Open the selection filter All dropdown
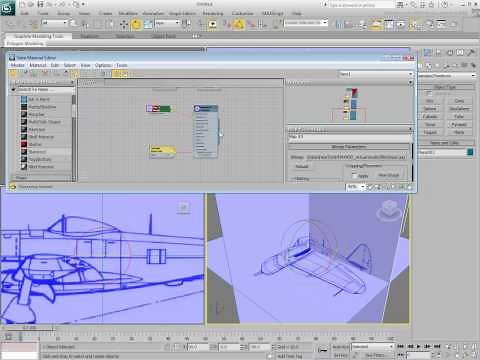The image size is (480, 360). (54, 23)
